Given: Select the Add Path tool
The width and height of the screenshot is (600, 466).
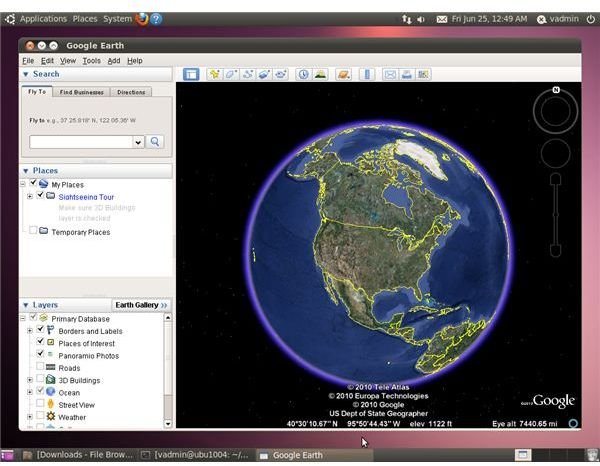Looking at the screenshot, I should click(x=248, y=74).
